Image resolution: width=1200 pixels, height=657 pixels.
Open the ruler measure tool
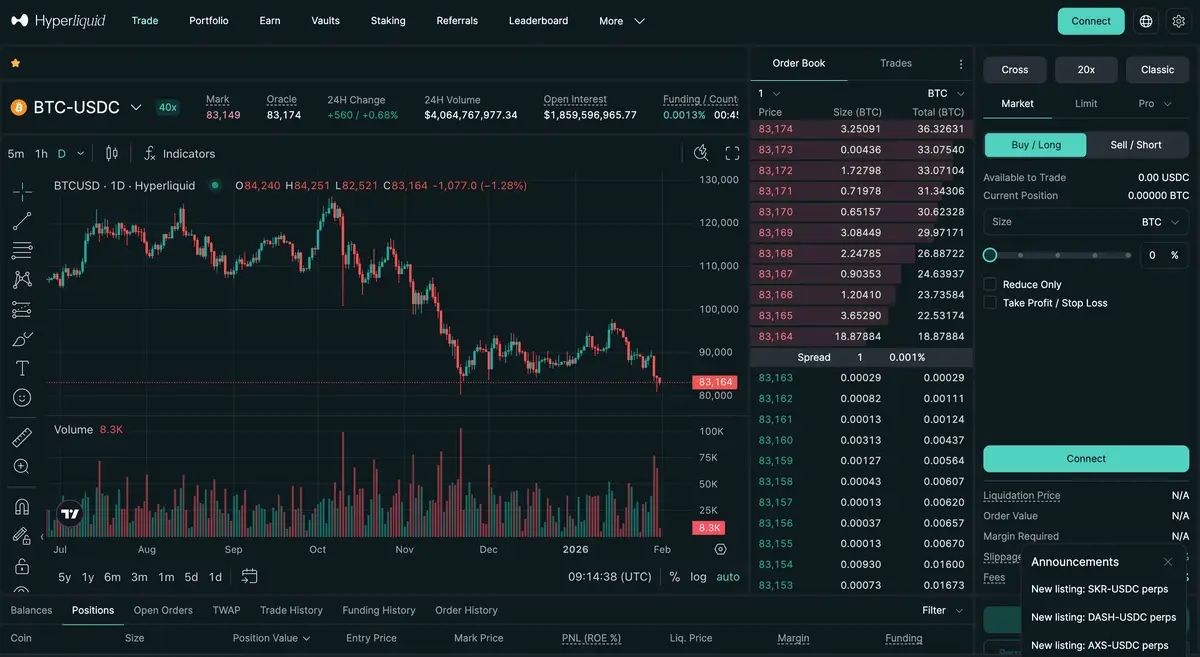click(x=22, y=437)
